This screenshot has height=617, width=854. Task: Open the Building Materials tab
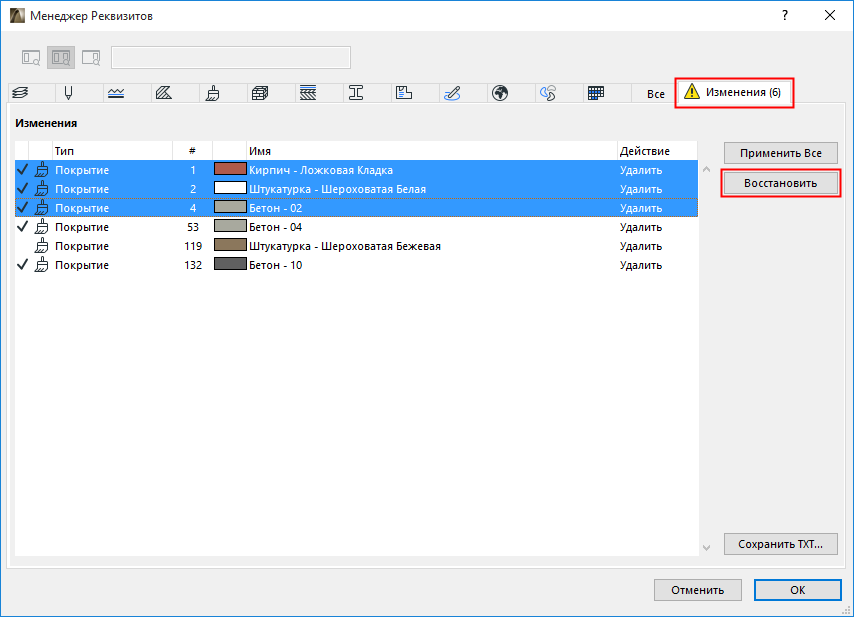pos(260,93)
